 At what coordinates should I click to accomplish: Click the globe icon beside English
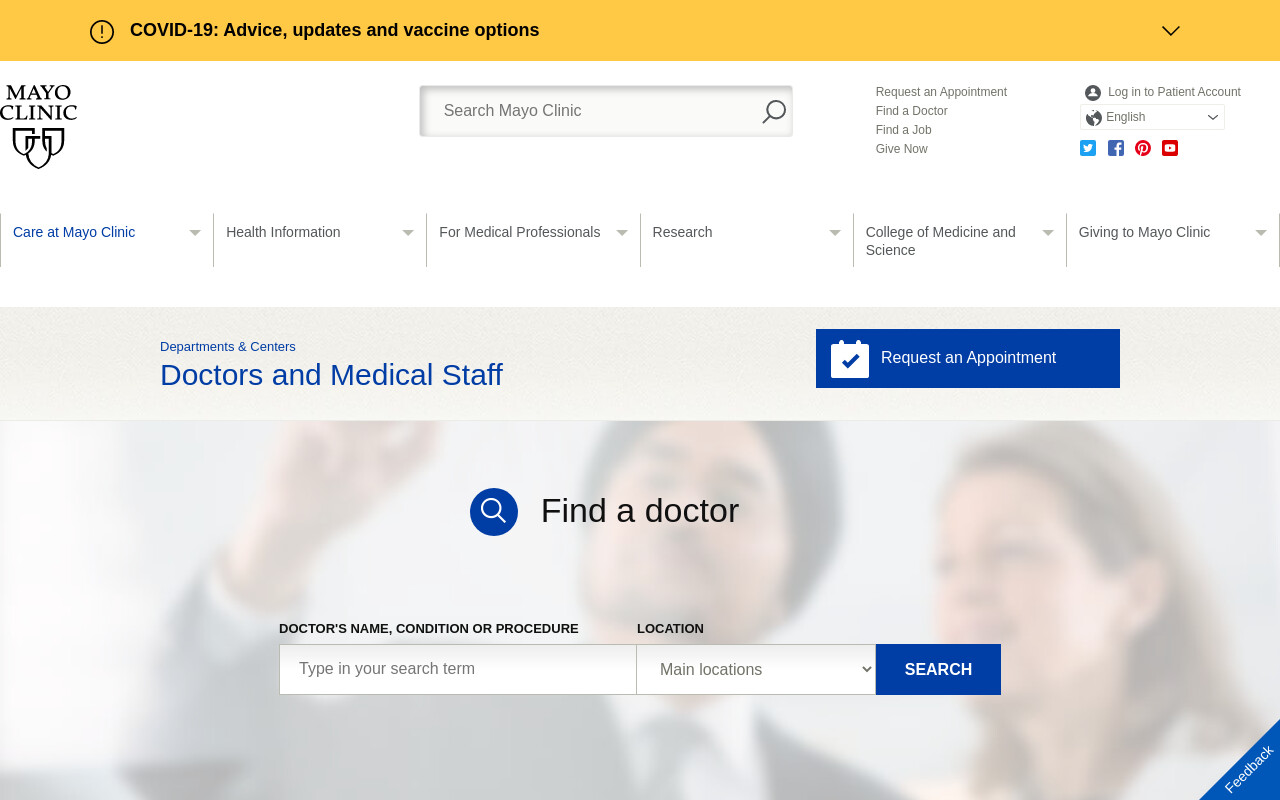pos(1094,118)
